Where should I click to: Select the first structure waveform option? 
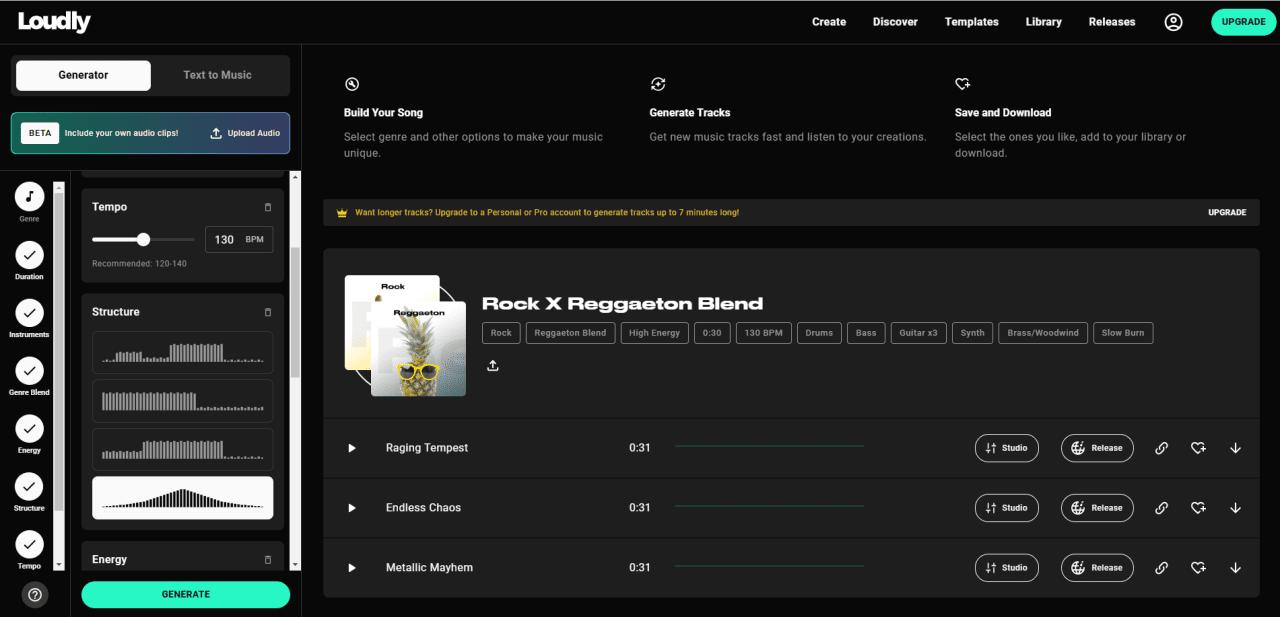(182, 352)
